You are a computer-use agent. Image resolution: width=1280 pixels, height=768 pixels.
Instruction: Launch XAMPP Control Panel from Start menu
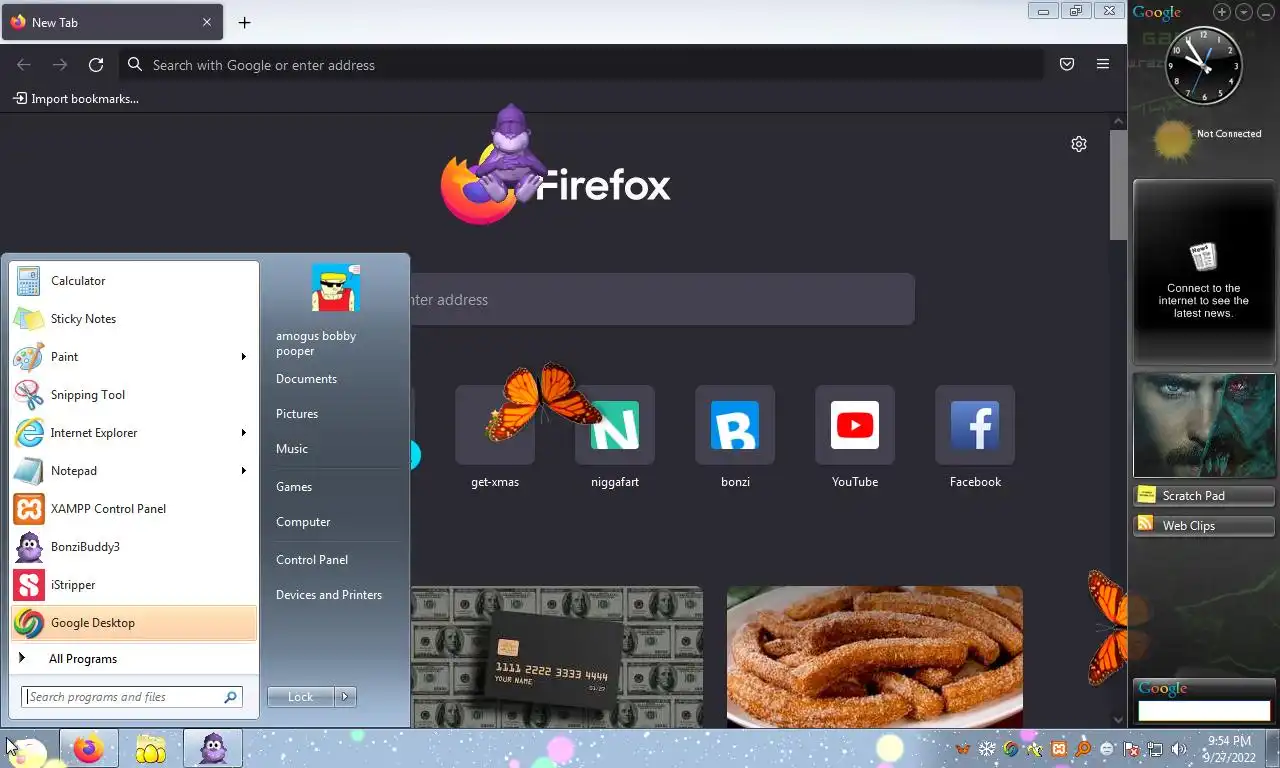click(x=134, y=509)
